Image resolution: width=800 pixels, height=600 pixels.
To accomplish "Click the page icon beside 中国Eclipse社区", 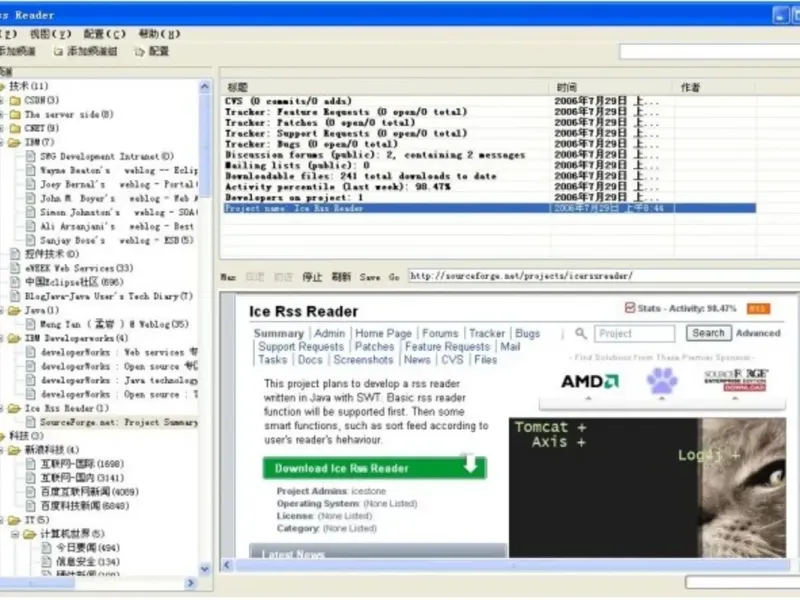I will (15, 282).
